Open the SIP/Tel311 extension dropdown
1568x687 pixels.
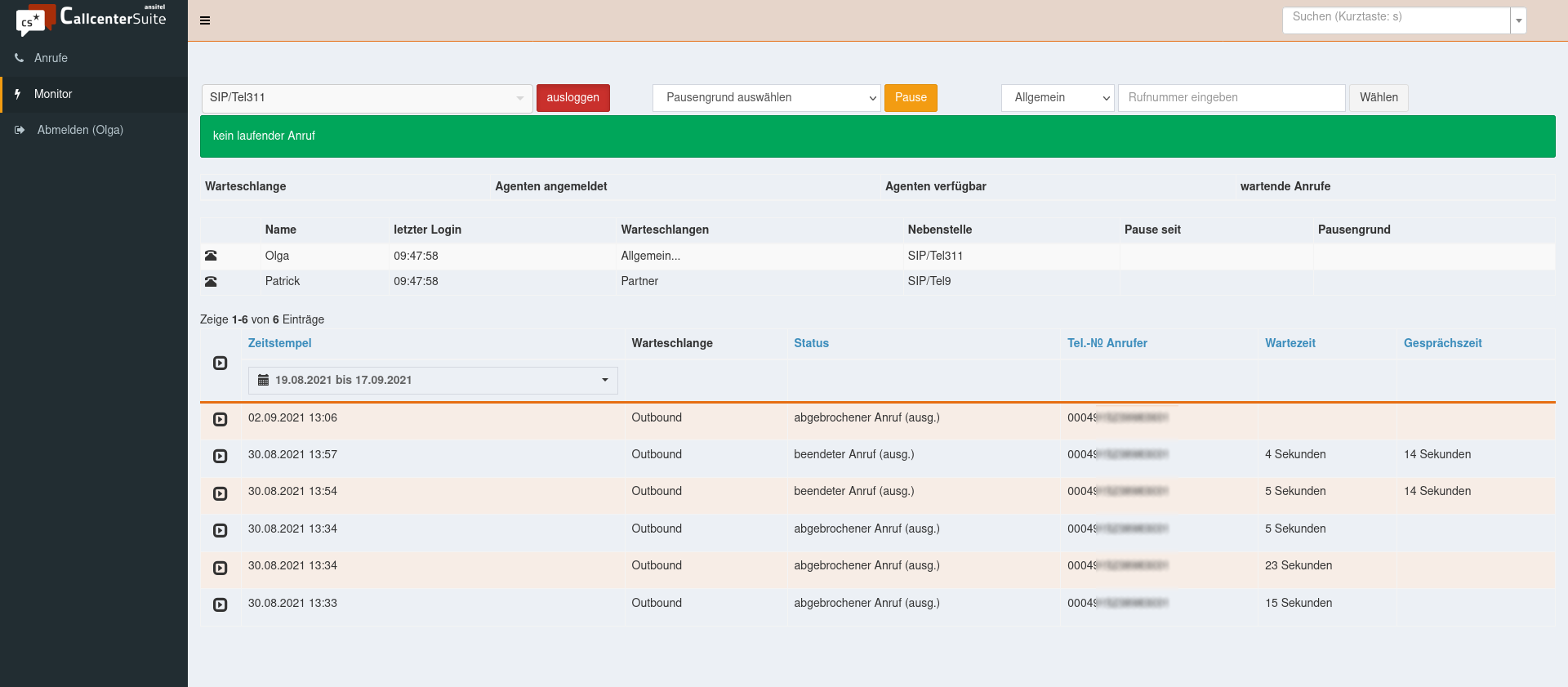pos(367,98)
